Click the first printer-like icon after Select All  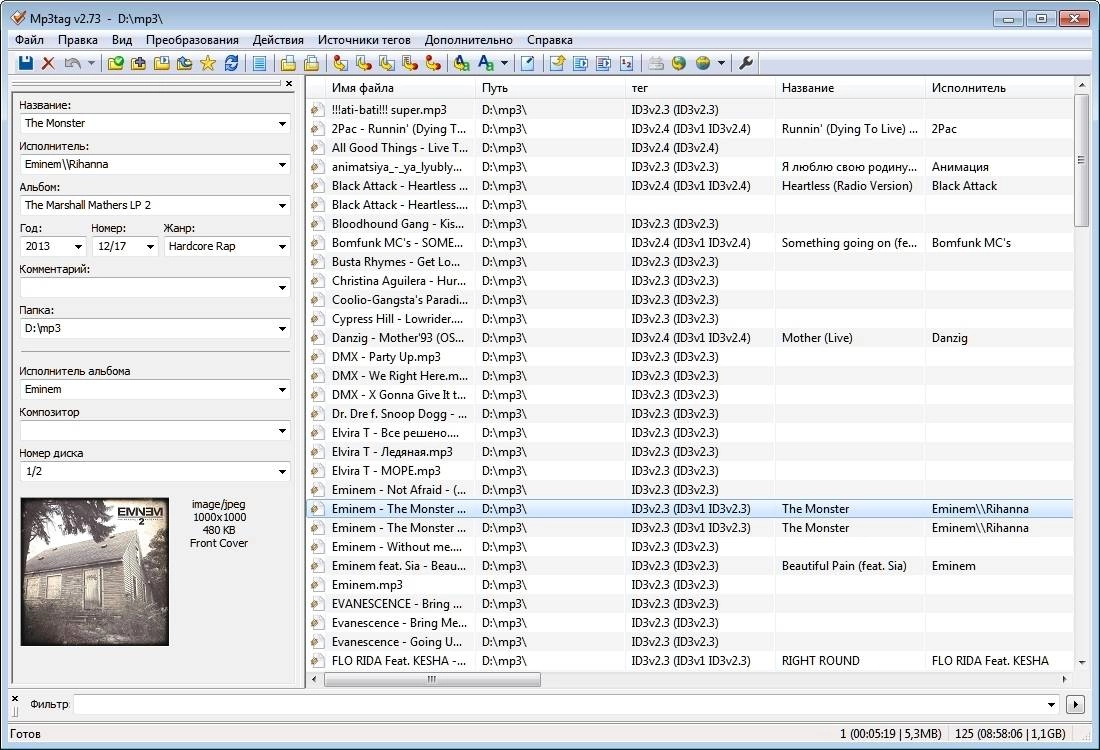pos(288,63)
